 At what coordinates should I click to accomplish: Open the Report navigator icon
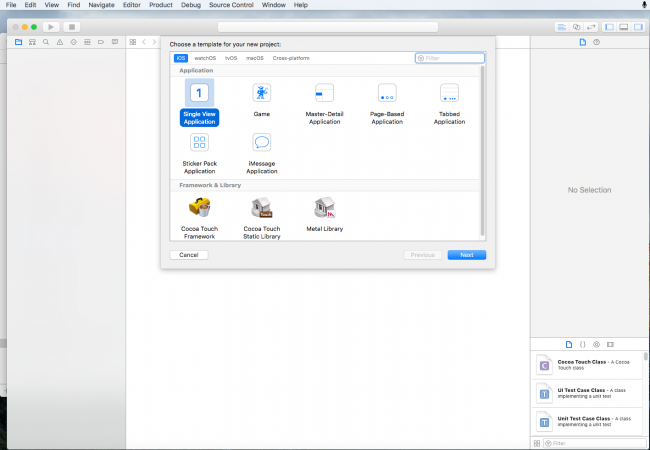point(115,42)
